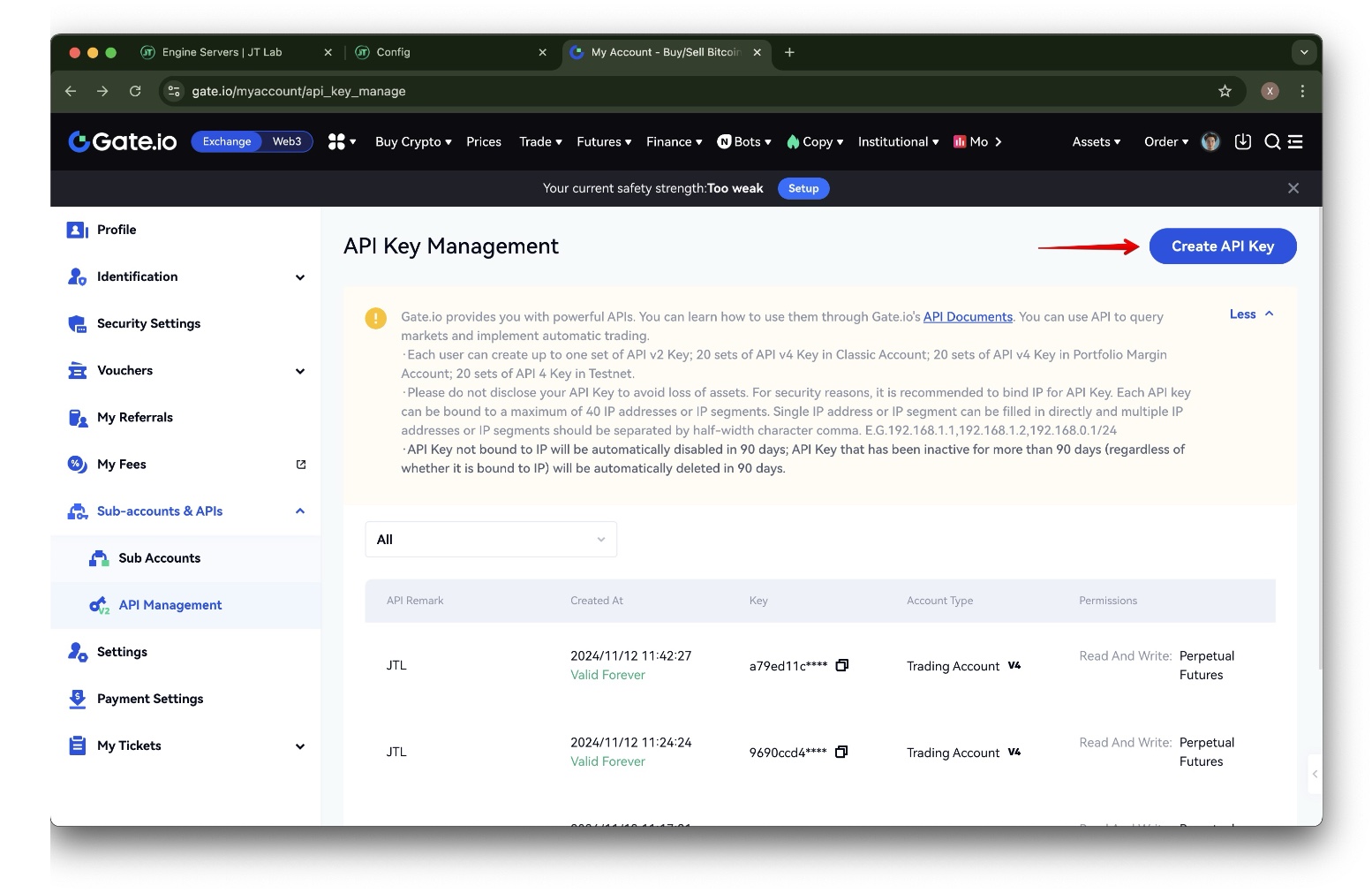
Task: Reload the page
Action: 135,91
